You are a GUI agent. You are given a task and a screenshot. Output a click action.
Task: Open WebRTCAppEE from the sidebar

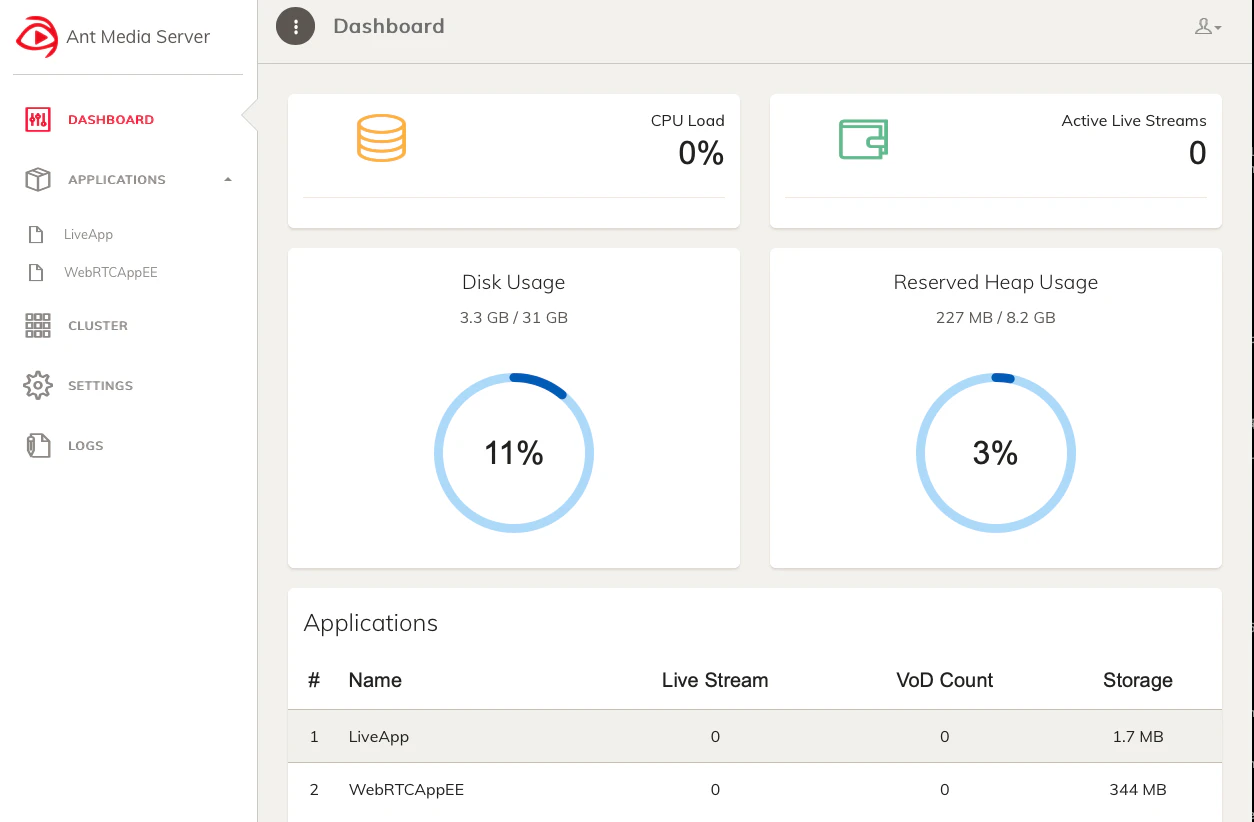click(x=111, y=273)
